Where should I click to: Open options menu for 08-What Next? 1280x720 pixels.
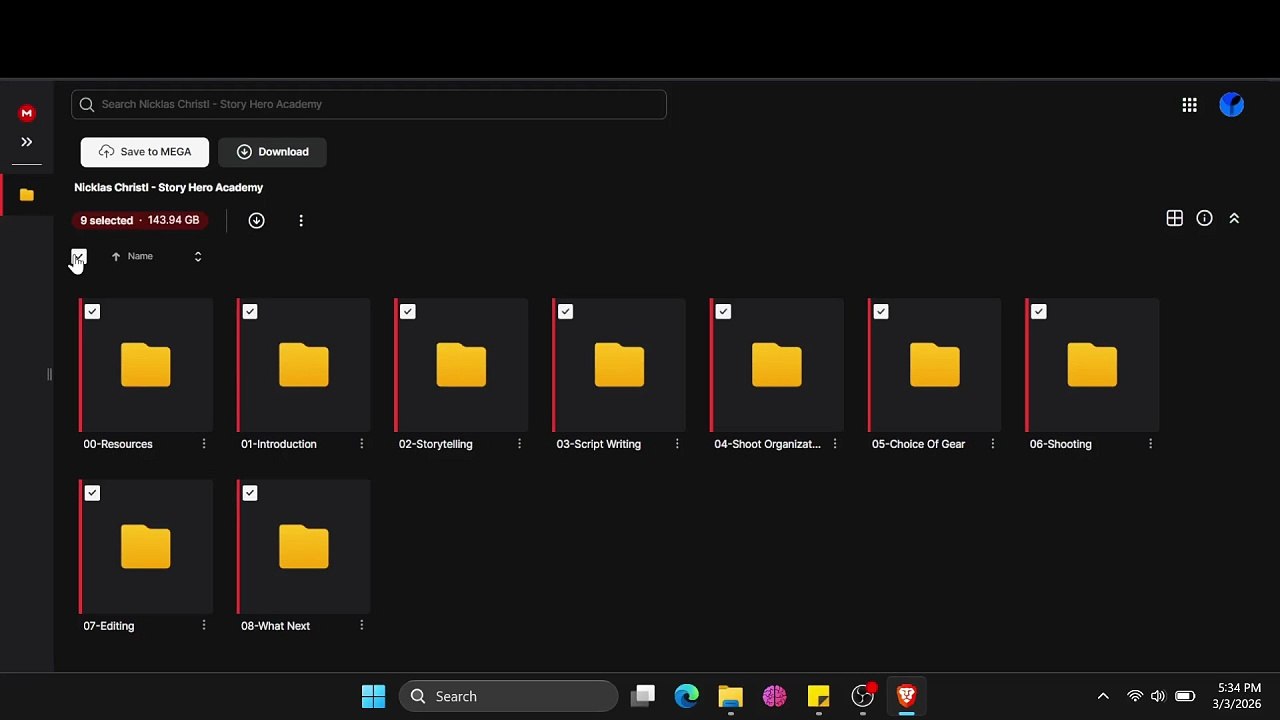point(362,626)
